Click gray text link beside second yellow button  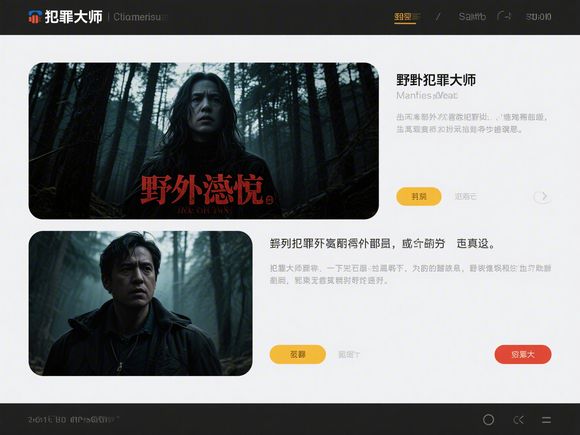[349, 355]
